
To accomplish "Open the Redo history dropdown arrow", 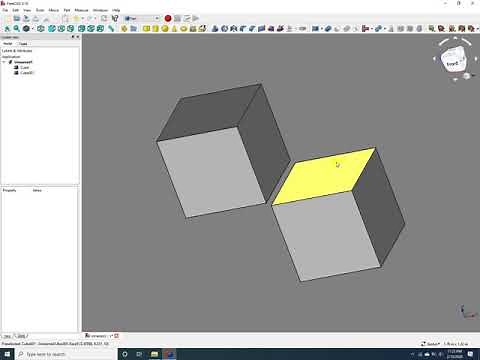I will [x=95, y=18].
